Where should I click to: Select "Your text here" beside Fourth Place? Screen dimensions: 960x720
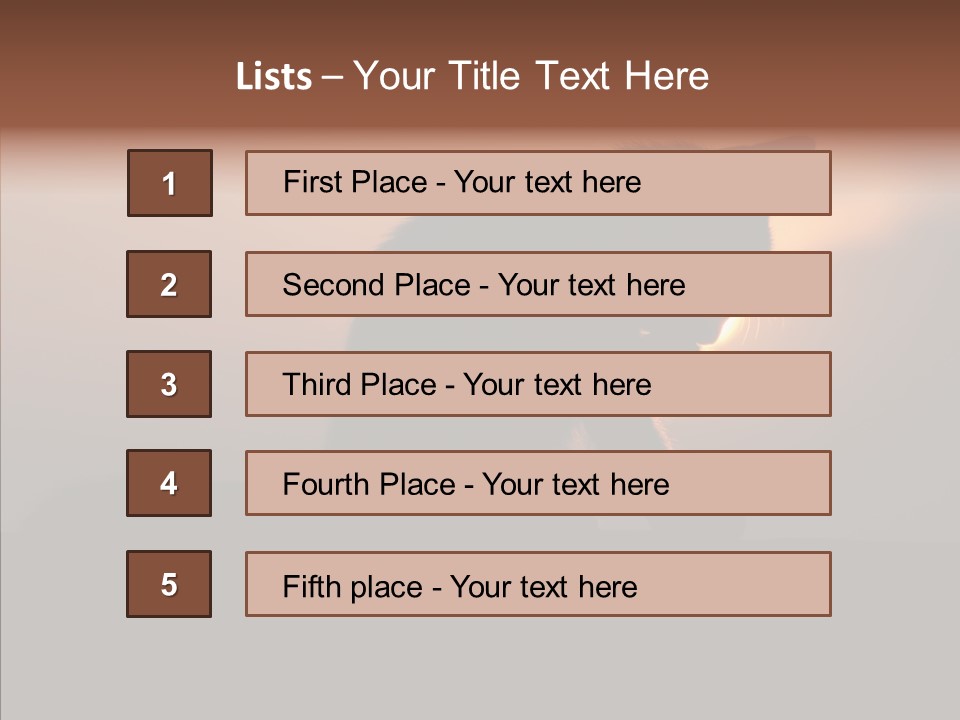coord(575,485)
